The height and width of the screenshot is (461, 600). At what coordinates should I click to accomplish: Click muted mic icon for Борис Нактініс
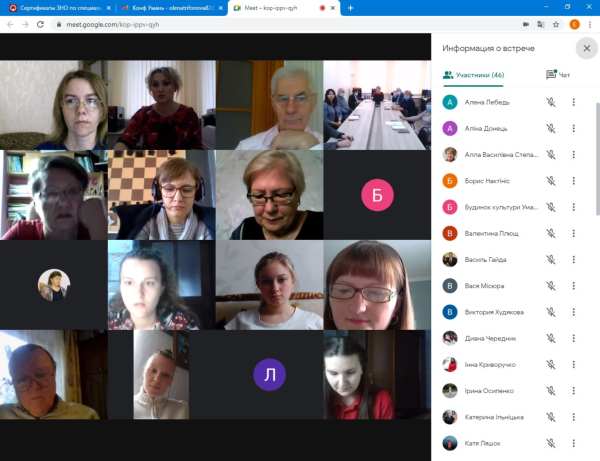click(x=550, y=181)
